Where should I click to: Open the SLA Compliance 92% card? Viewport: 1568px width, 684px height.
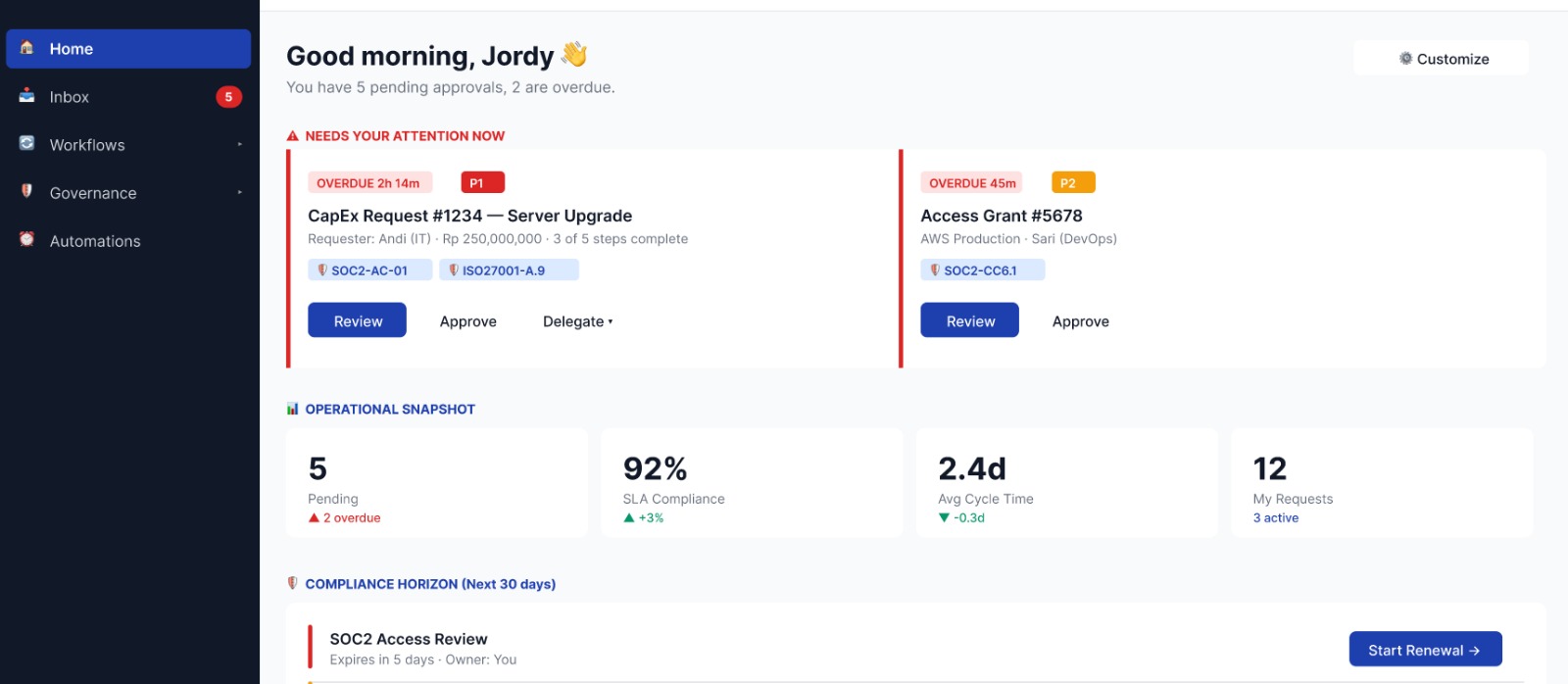pyautogui.click(x=752, y=482)
